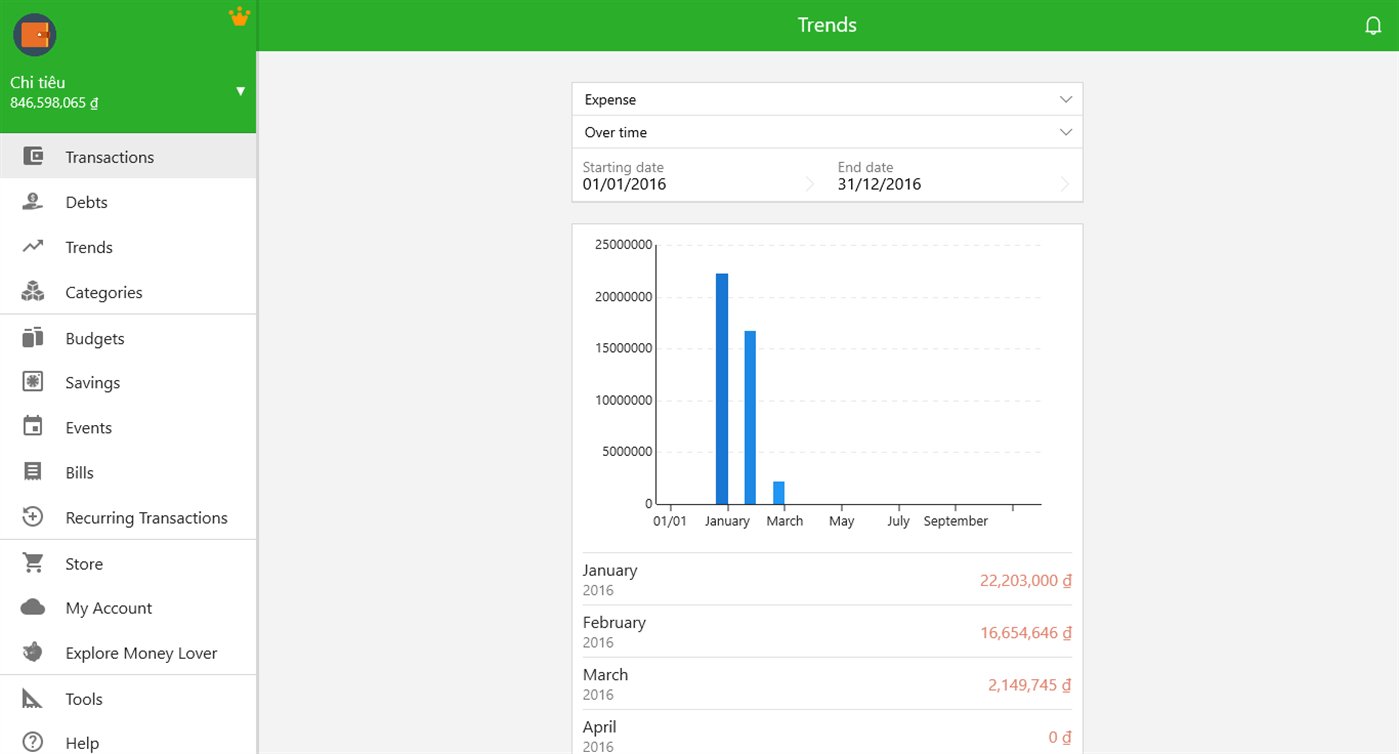The height and width of the screenshot is (754, 1399).
Task: Open the Expense type dropdown
Action: point(827,99)
